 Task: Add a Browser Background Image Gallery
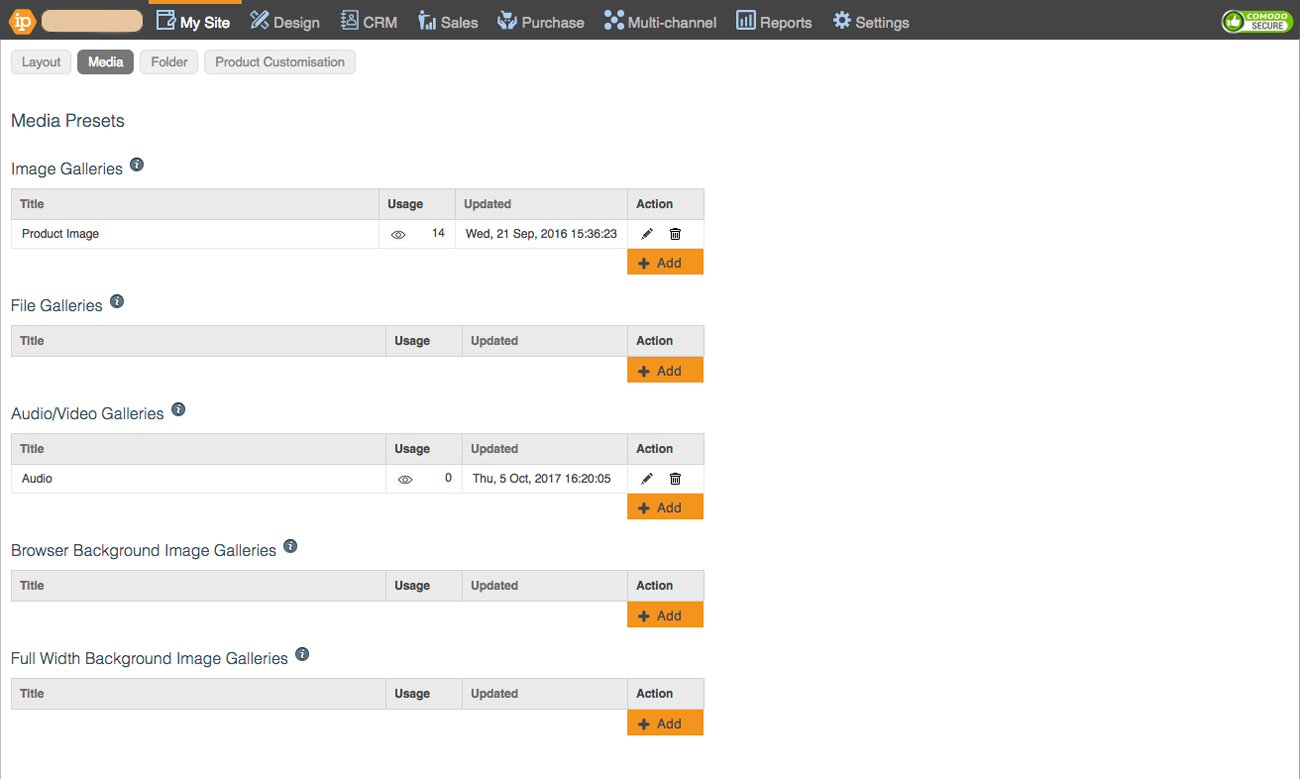coord(665,615)
